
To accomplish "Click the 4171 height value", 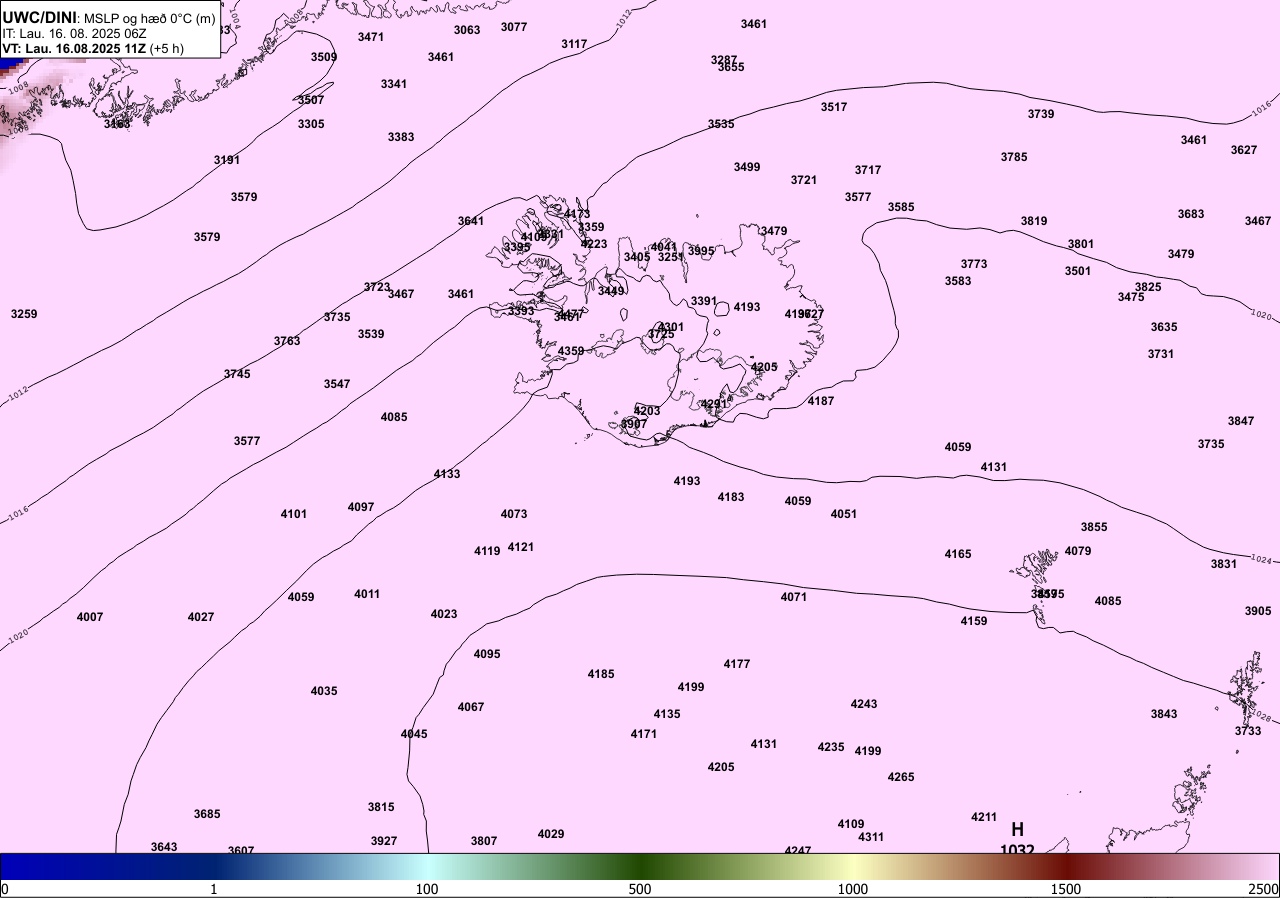I will point(644,734).
